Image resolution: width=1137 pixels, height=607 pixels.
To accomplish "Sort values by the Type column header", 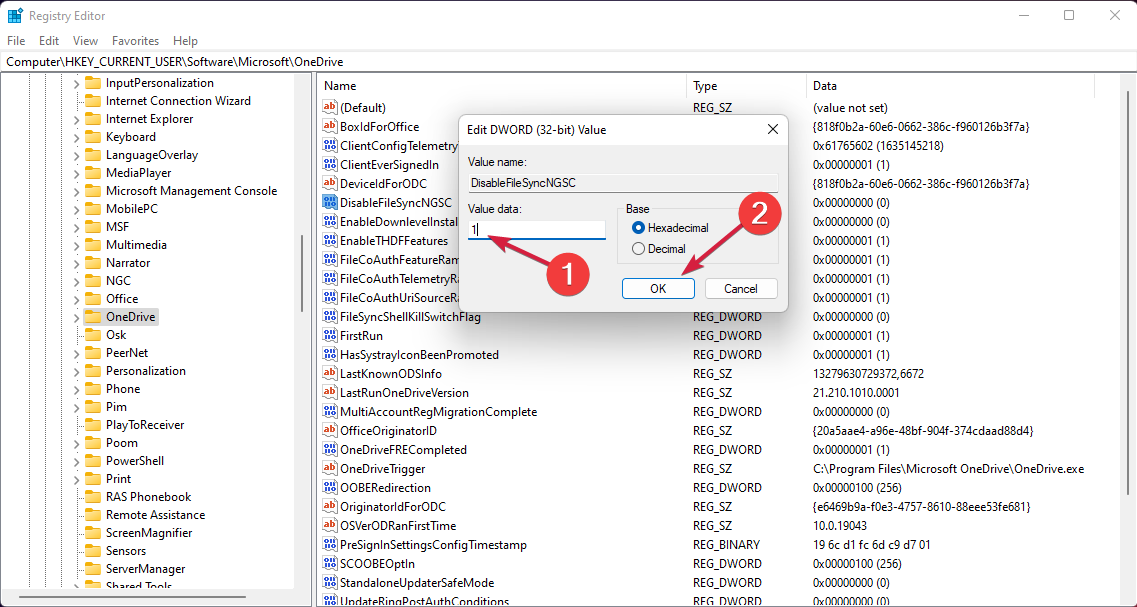I will (746, 86).
